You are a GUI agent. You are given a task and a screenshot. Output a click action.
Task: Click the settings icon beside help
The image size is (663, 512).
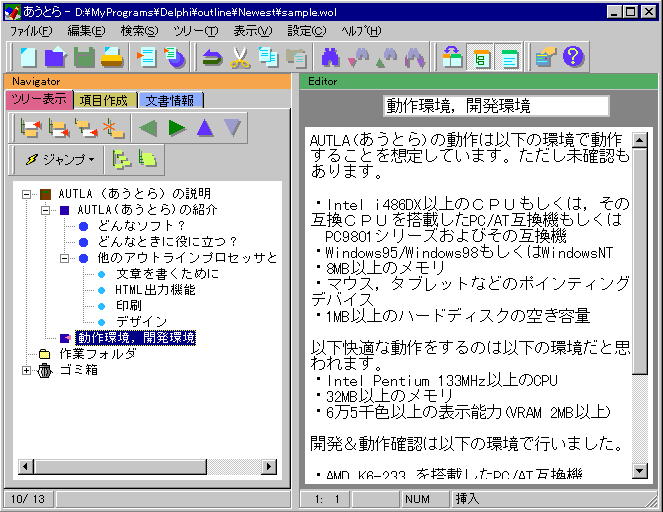tap(545, 57)
